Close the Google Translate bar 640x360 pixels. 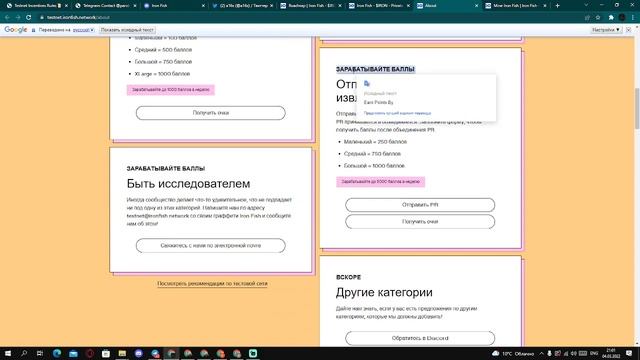click(629, 30)
